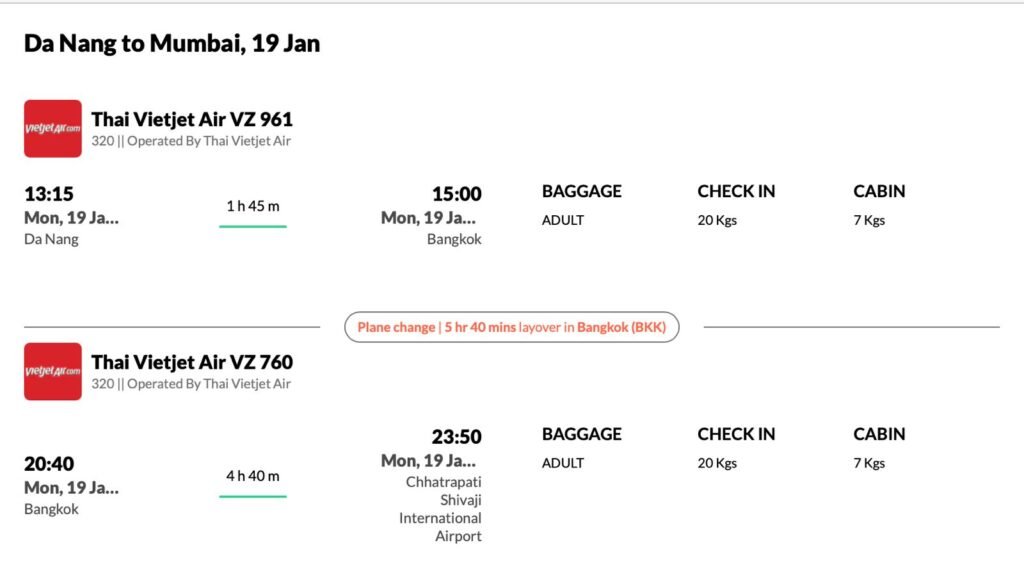The height and width of the screenshot is (570, 1024).
Task: Click the CABIN header for flight VZ 760
Action: pos(879,434)
